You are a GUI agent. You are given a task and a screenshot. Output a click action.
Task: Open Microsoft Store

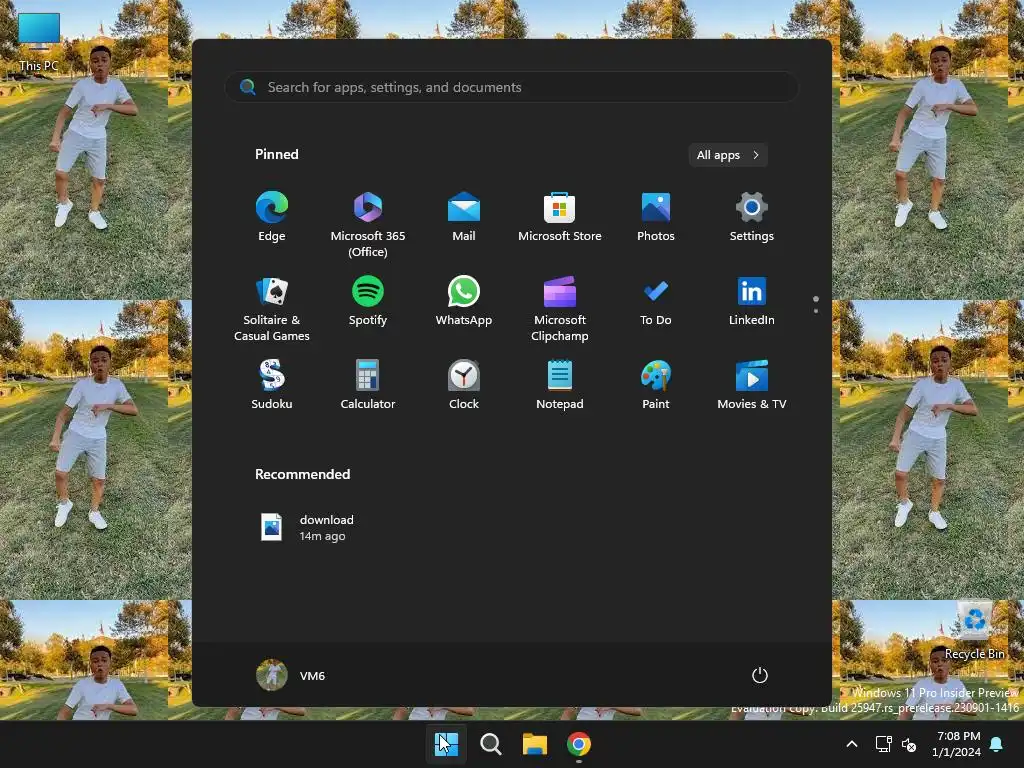click(560, 217)
